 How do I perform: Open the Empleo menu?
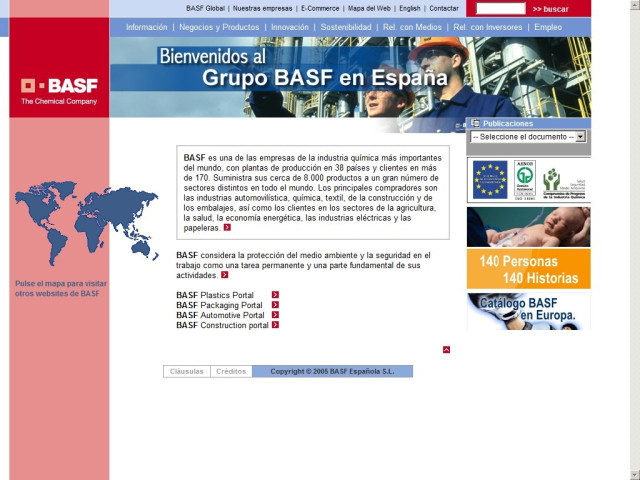[x=548, y=27]
